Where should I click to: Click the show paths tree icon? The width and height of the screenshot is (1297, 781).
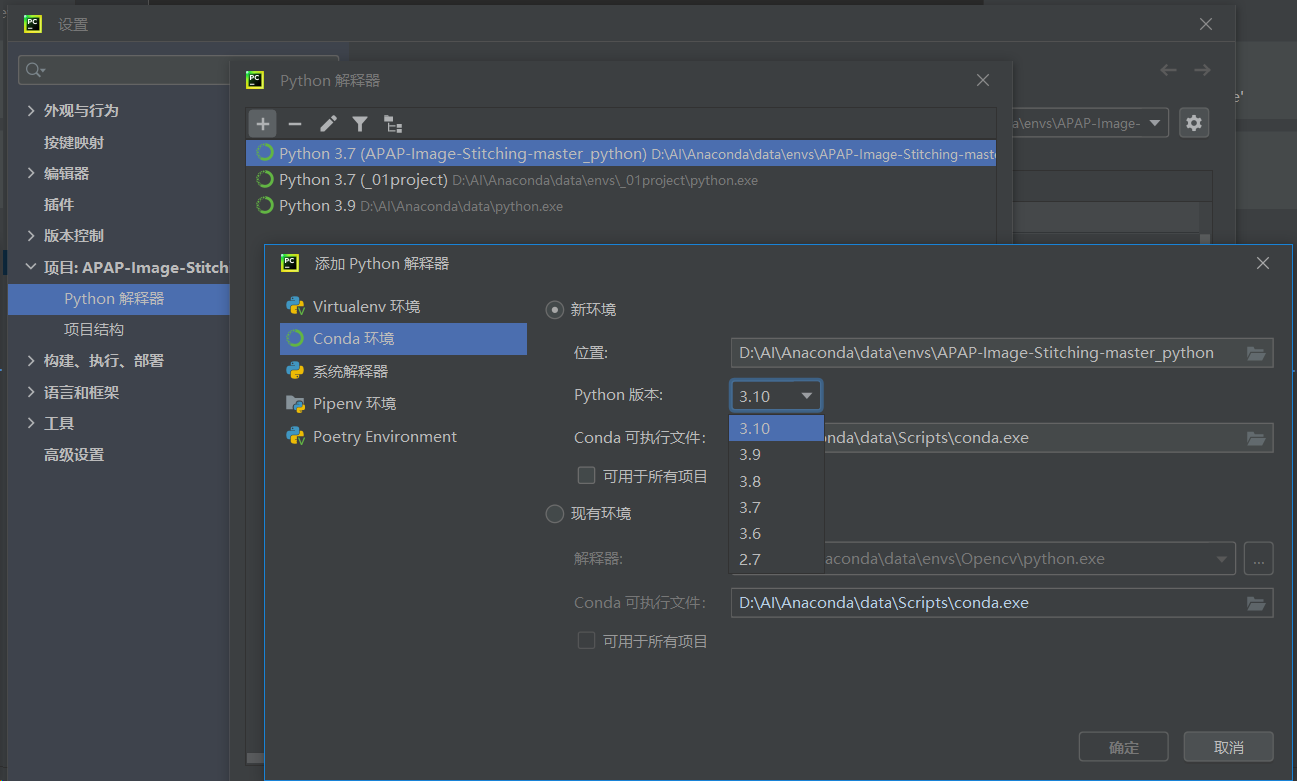click(x=393, y=124)
